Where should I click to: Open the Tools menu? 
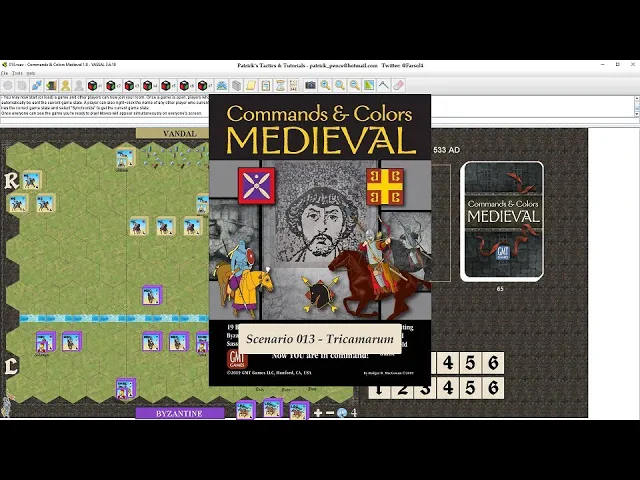click(x=17, y=73)
